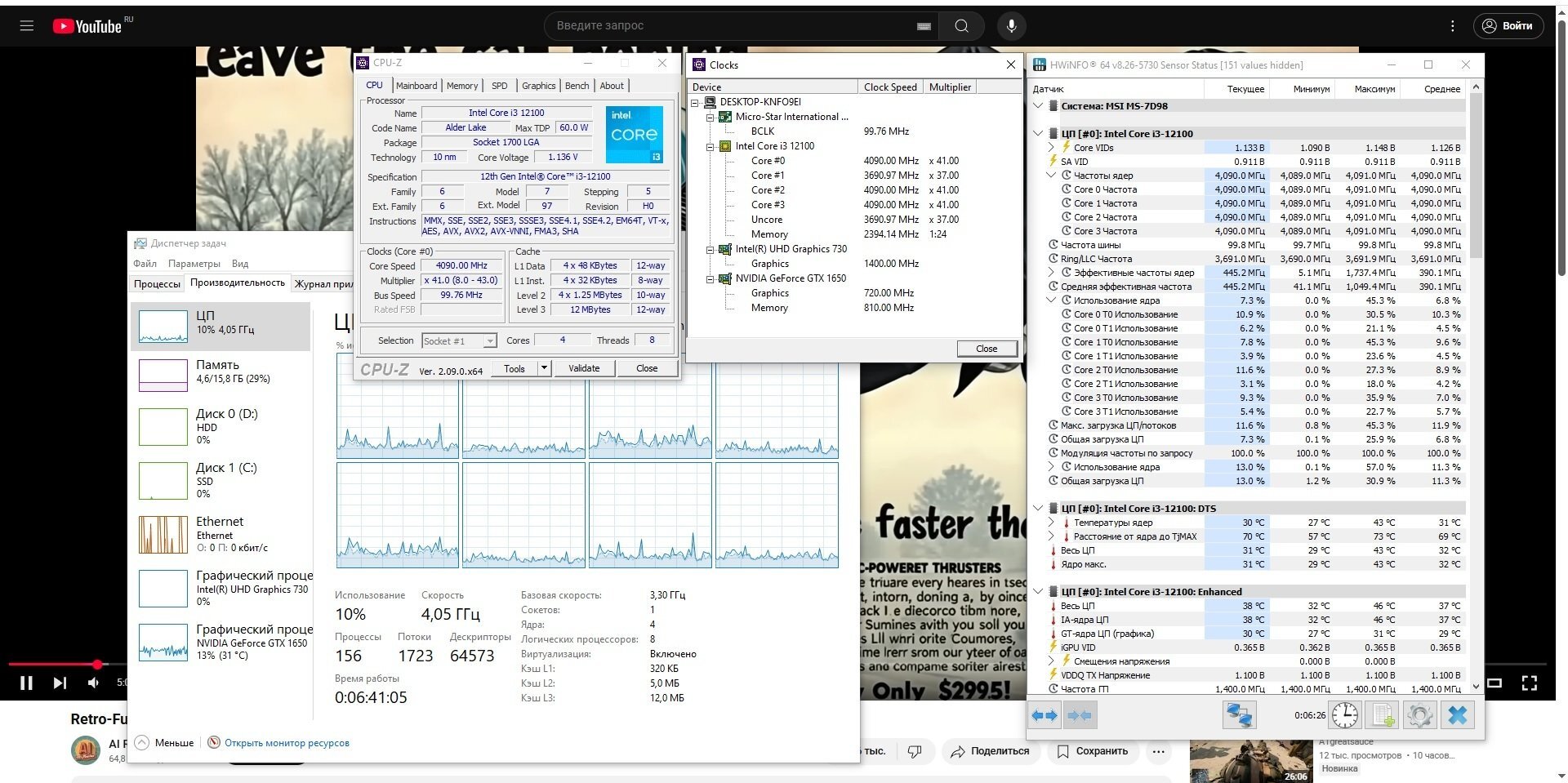
Task: Expand Core VIDs row in HWiNFO
Action: click(x=1052, y=148)
